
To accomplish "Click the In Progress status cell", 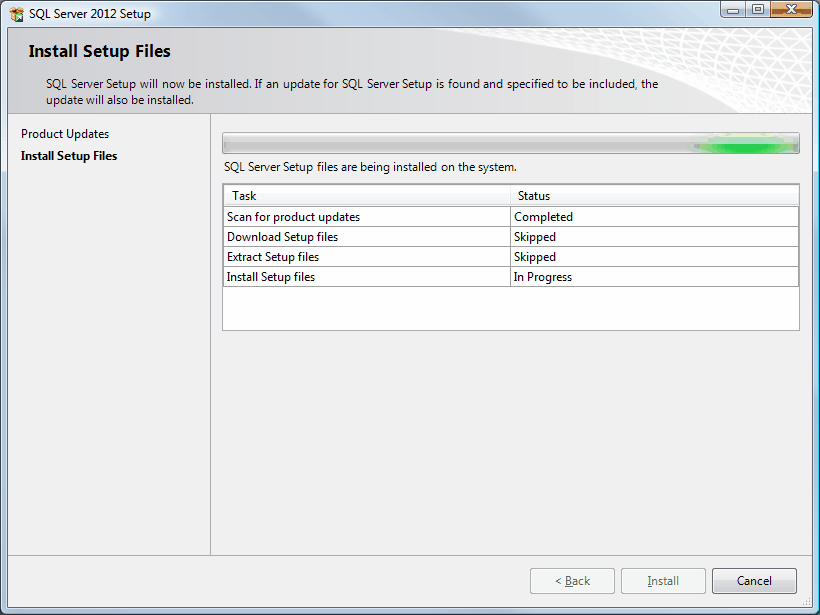I will (655, 277).
